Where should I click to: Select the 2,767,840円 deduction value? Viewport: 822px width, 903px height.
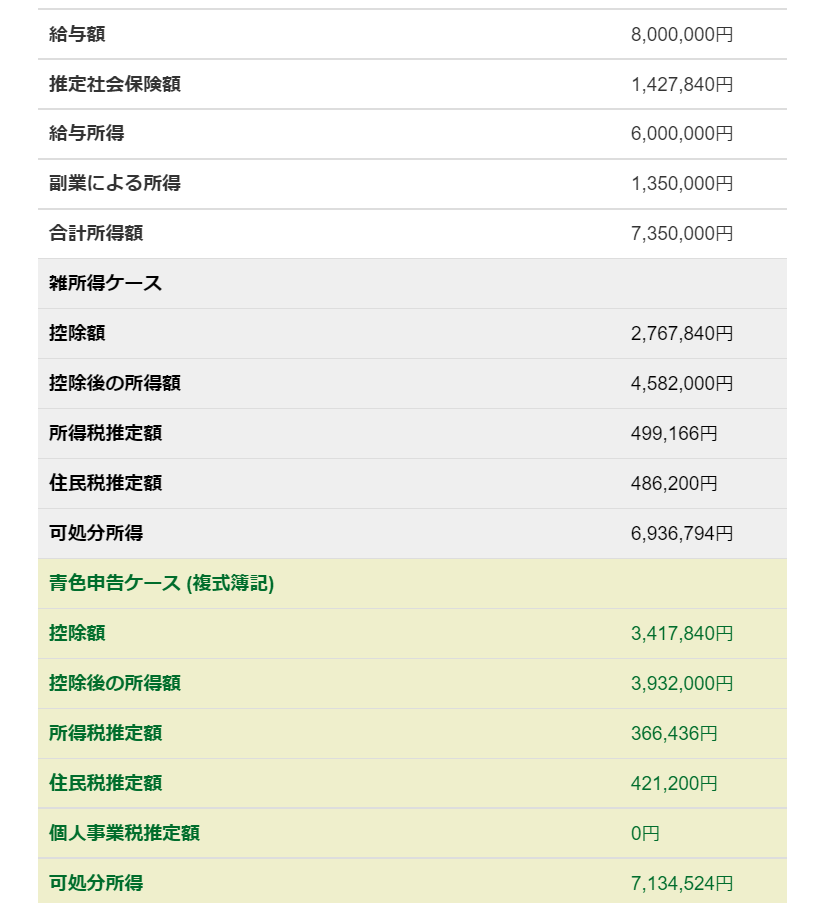[681, 334]
